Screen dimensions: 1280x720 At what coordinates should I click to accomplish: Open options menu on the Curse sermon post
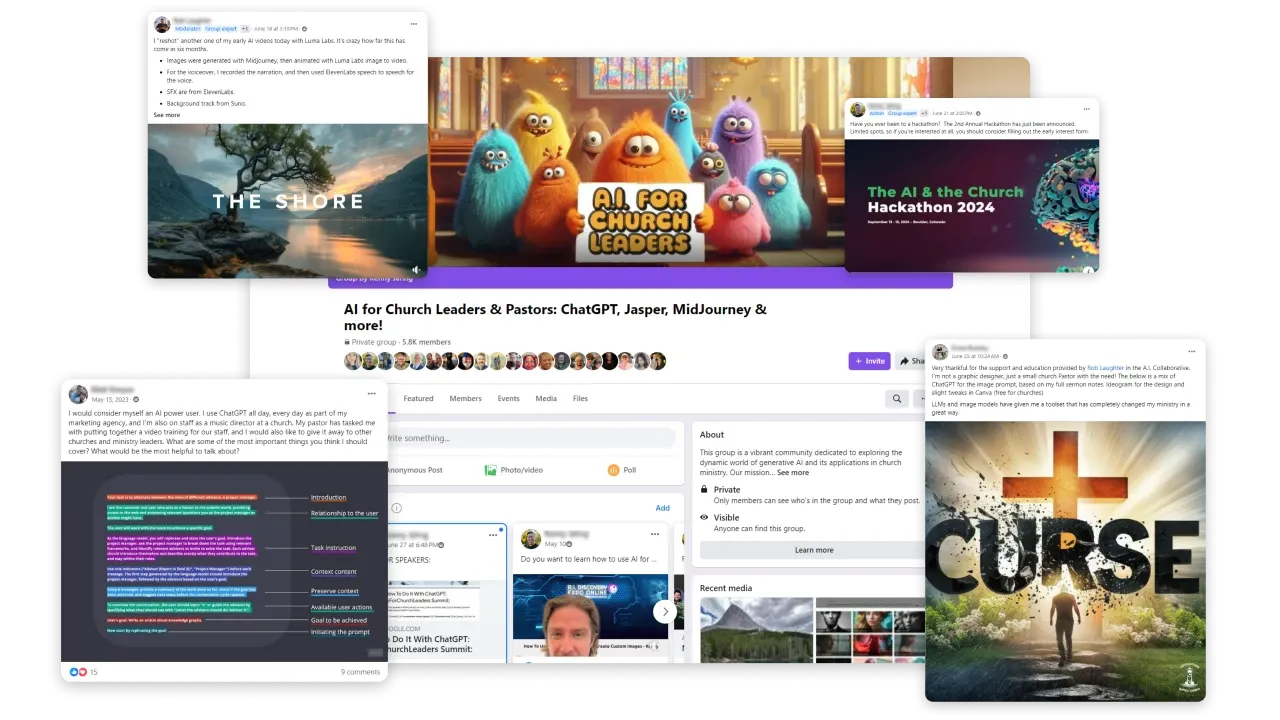tap(1191, 352)
